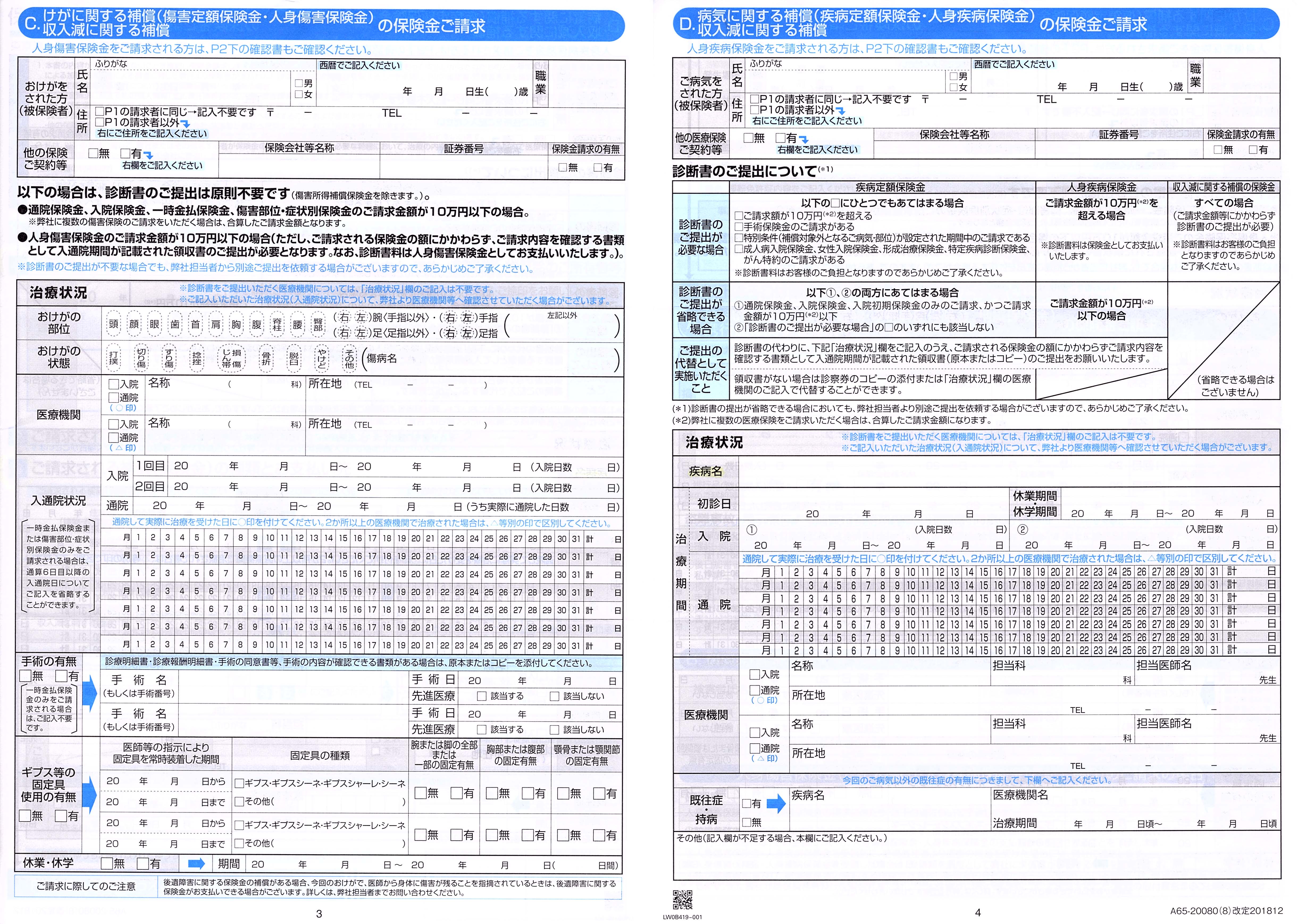Check 無 for 既往症・持病
The image size is (1306, 924).
pyautogui.click(x=747, y=823)
